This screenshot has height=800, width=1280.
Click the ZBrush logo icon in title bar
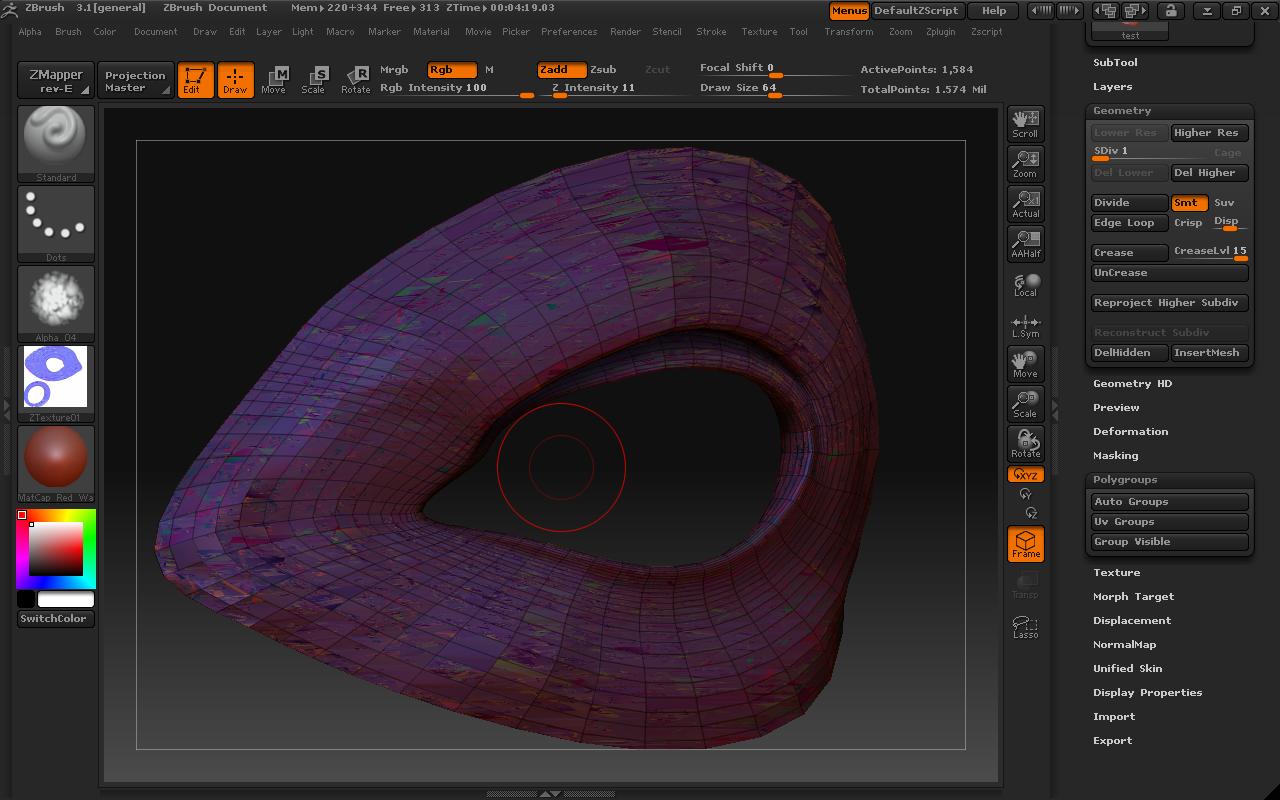click(9, 8)
